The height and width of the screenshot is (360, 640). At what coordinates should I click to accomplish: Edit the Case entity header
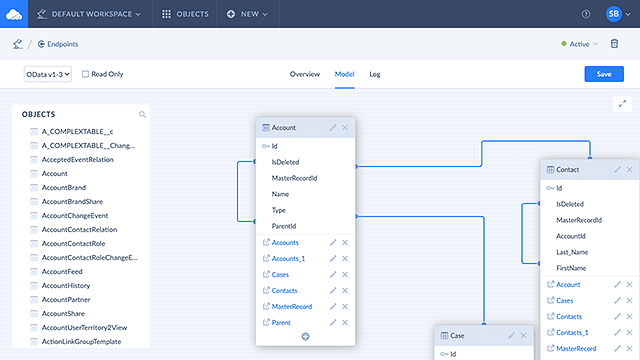click(x=511, y=336)
